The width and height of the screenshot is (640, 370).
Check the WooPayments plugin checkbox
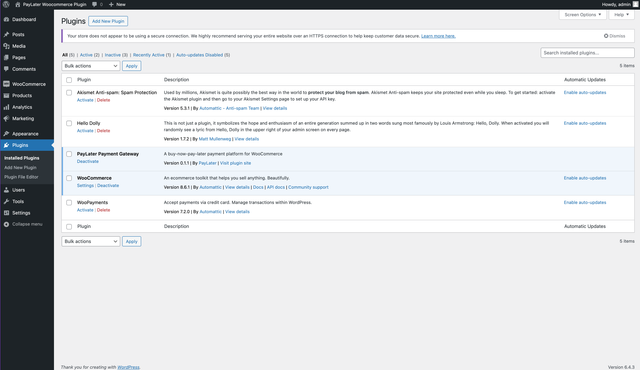[69, 203]
